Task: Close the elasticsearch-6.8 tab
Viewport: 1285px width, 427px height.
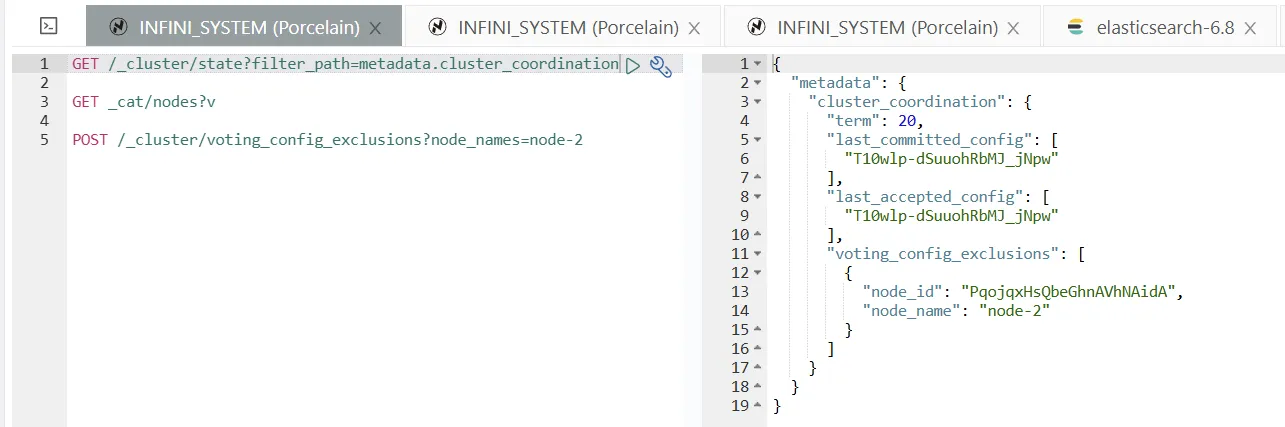Action: [x=1250, y=29]
